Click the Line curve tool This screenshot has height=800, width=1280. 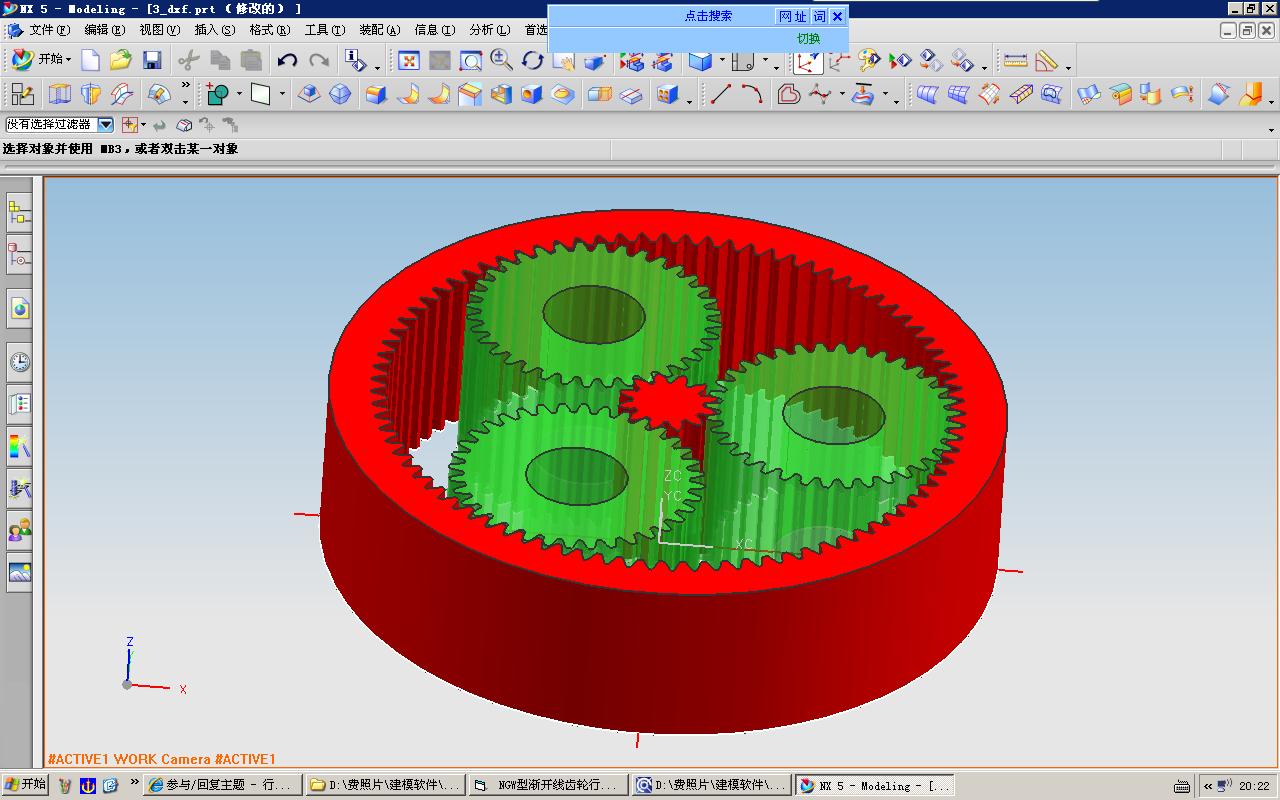[721, 94]
